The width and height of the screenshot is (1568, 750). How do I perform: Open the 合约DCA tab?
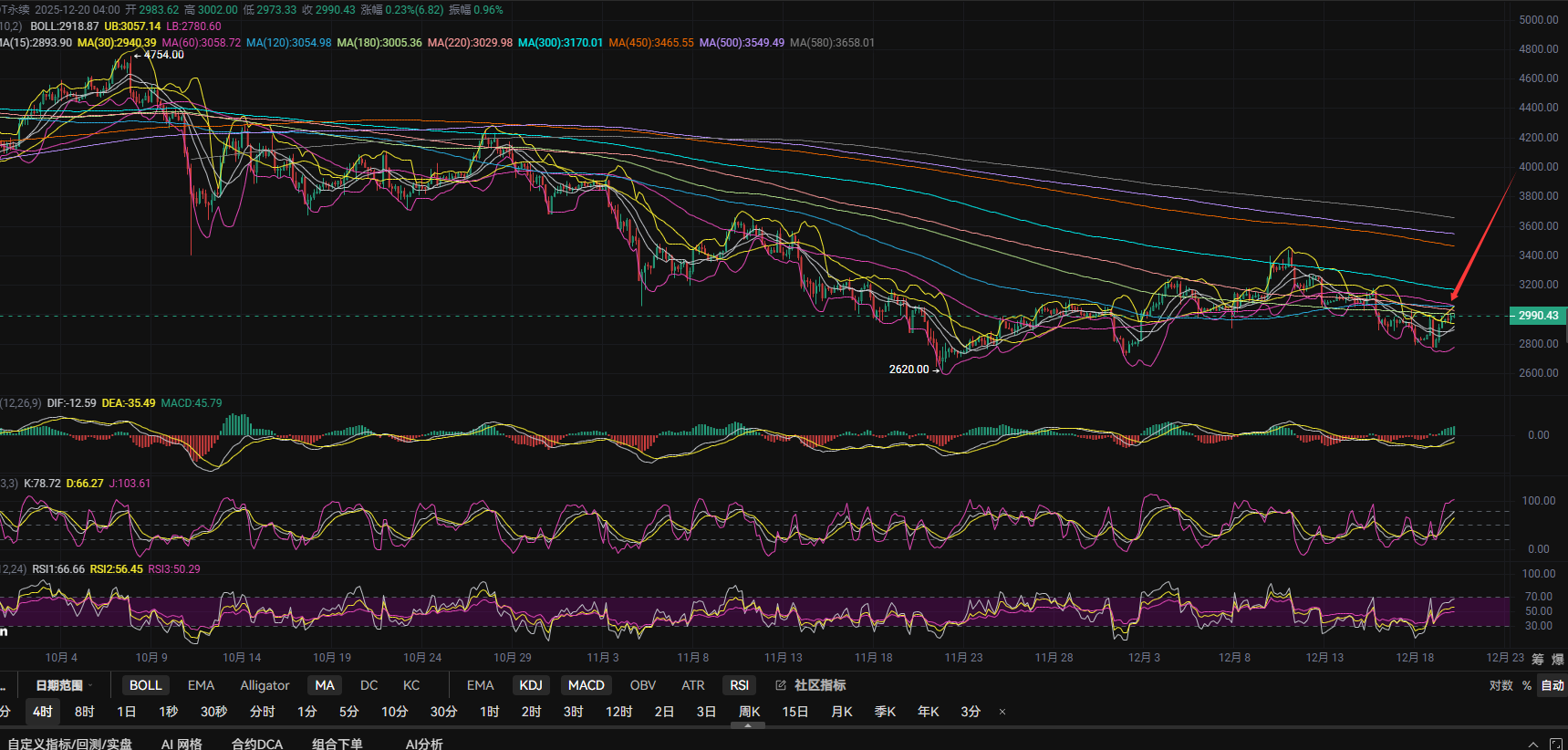tap(257, 744)
